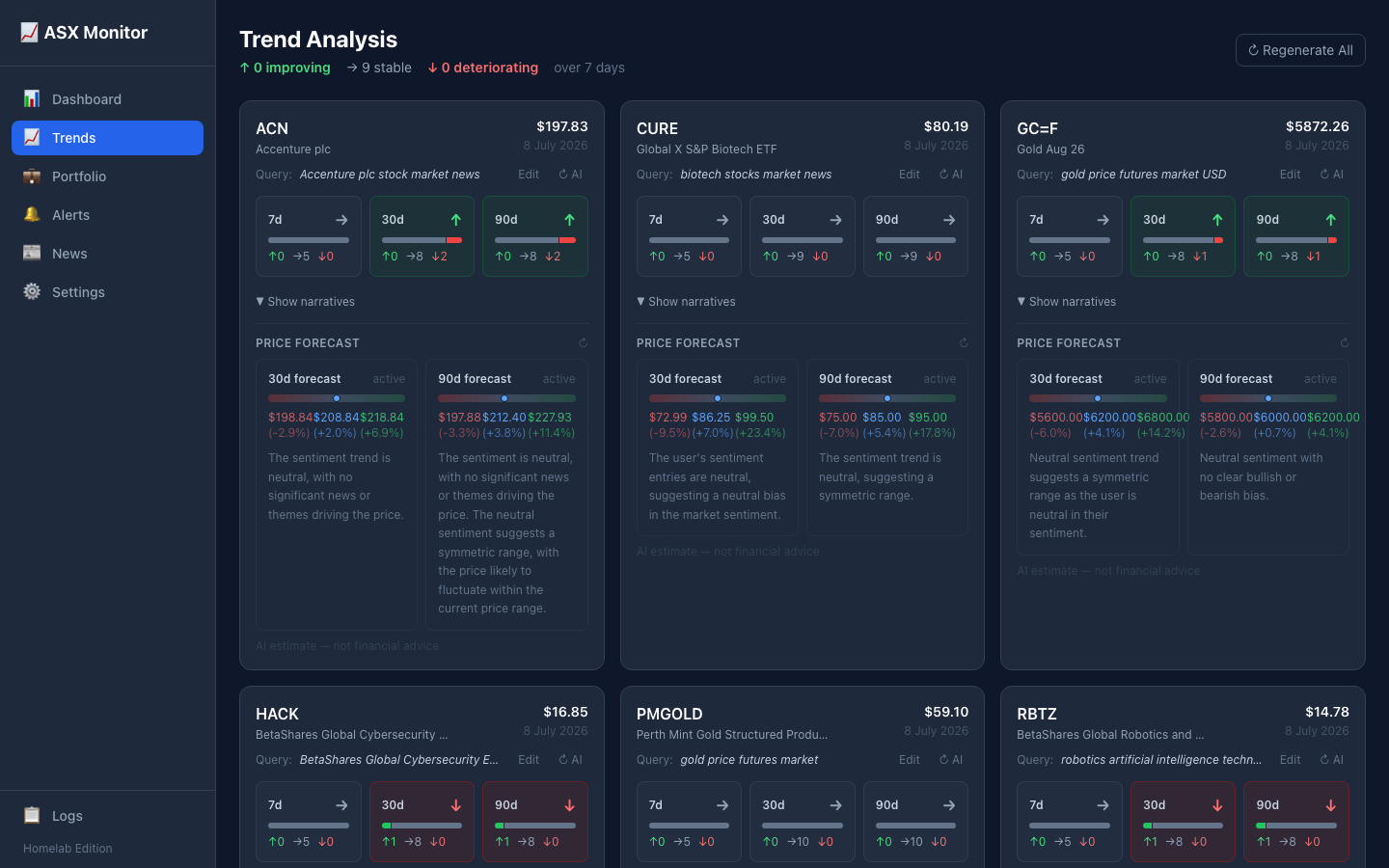Viewport: 1389px width, 868px height.
Task: Refresh GC=F price forecast
Action: click(1345, 343)
